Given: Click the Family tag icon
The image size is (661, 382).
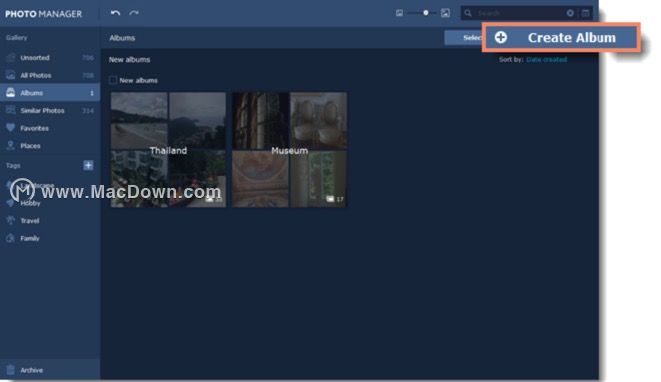Looking at the screenshot, I should click(11, 238).
